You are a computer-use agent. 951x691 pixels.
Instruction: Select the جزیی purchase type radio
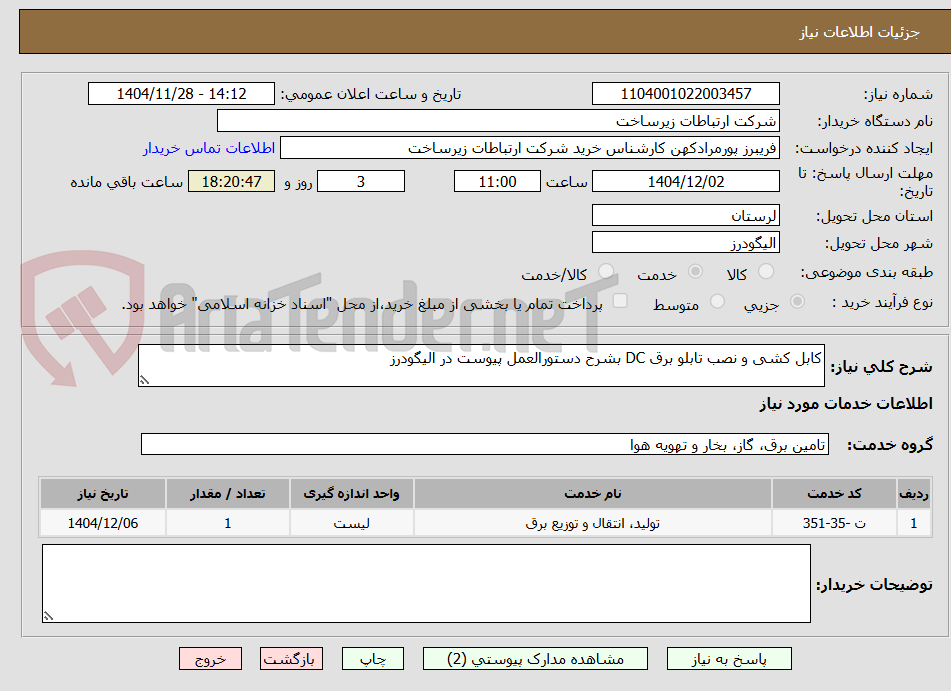[798, 302]
